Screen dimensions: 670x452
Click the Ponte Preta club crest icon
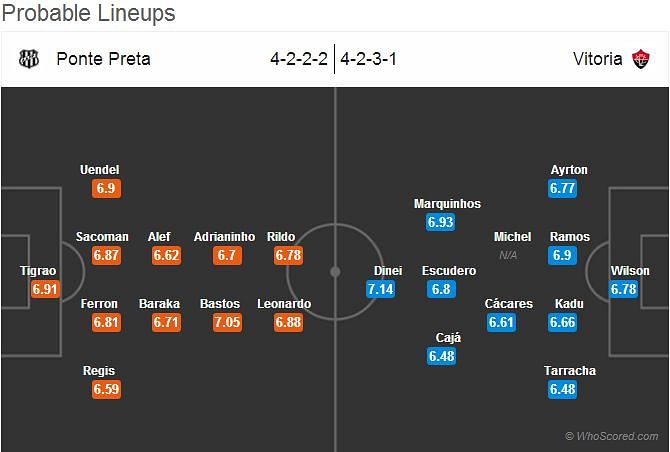(x=29, y=59)
